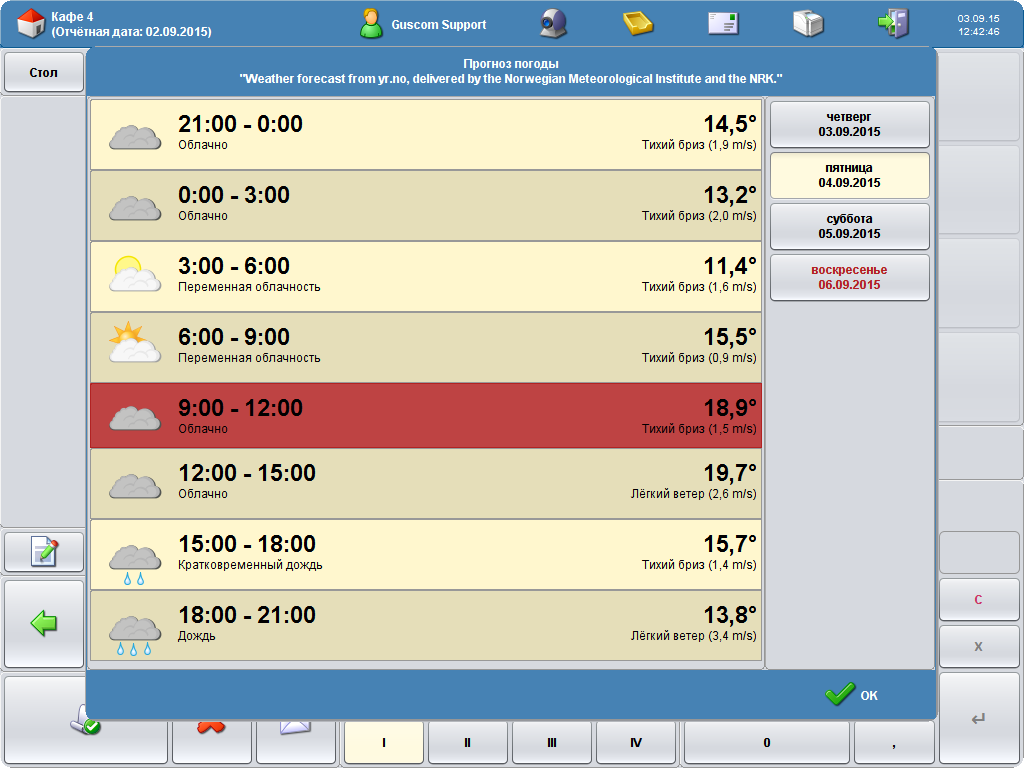
Task: Click the yellow cash tray icon
Action: 637,23
